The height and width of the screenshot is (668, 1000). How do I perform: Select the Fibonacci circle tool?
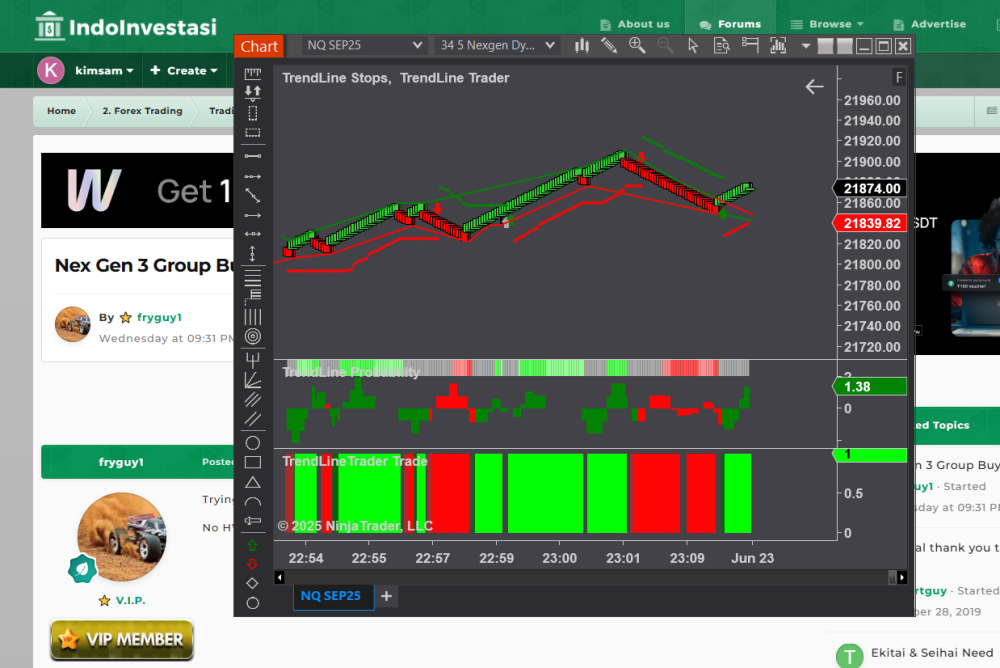(253, 337)
